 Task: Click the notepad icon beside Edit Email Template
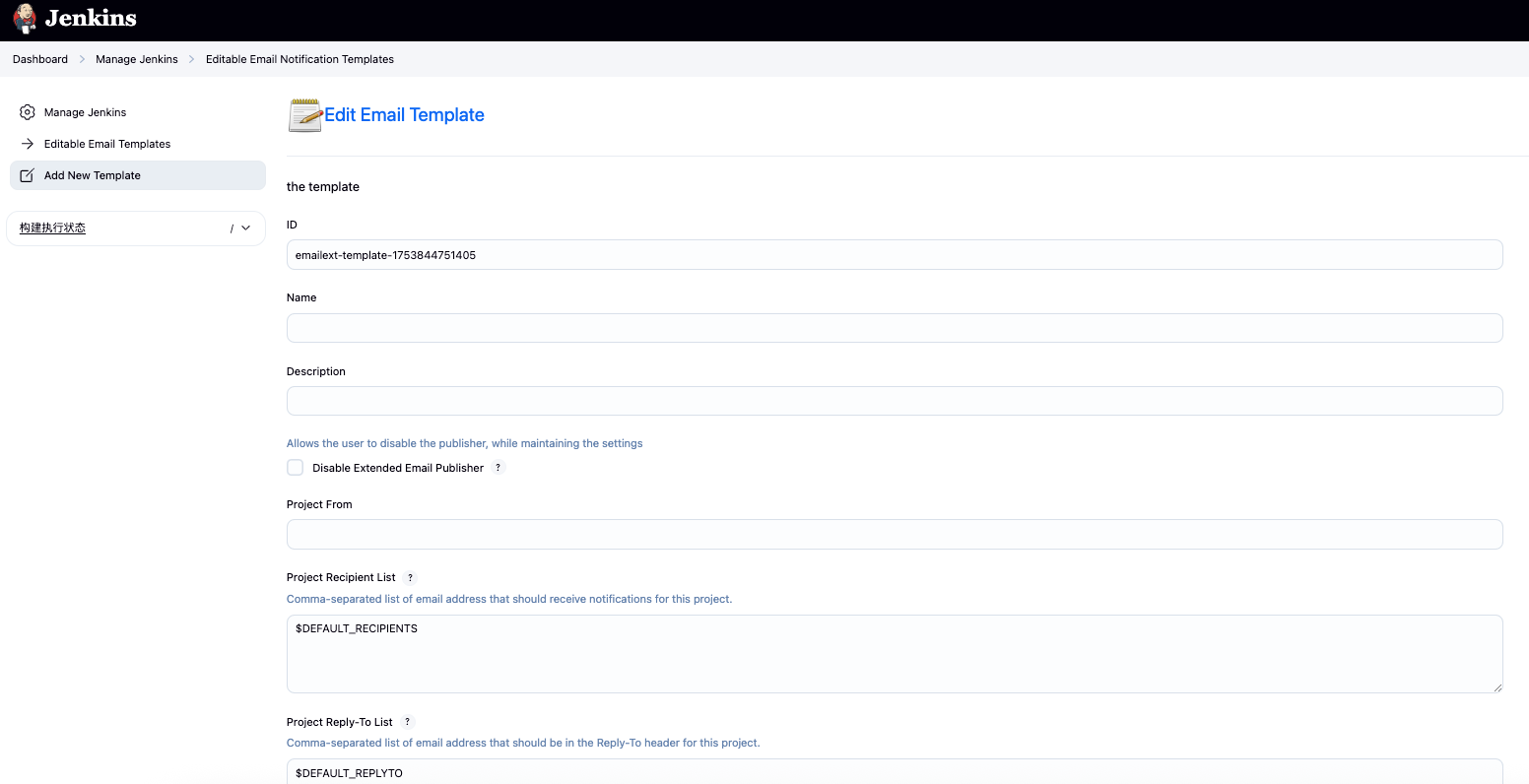tap(304, 115)
